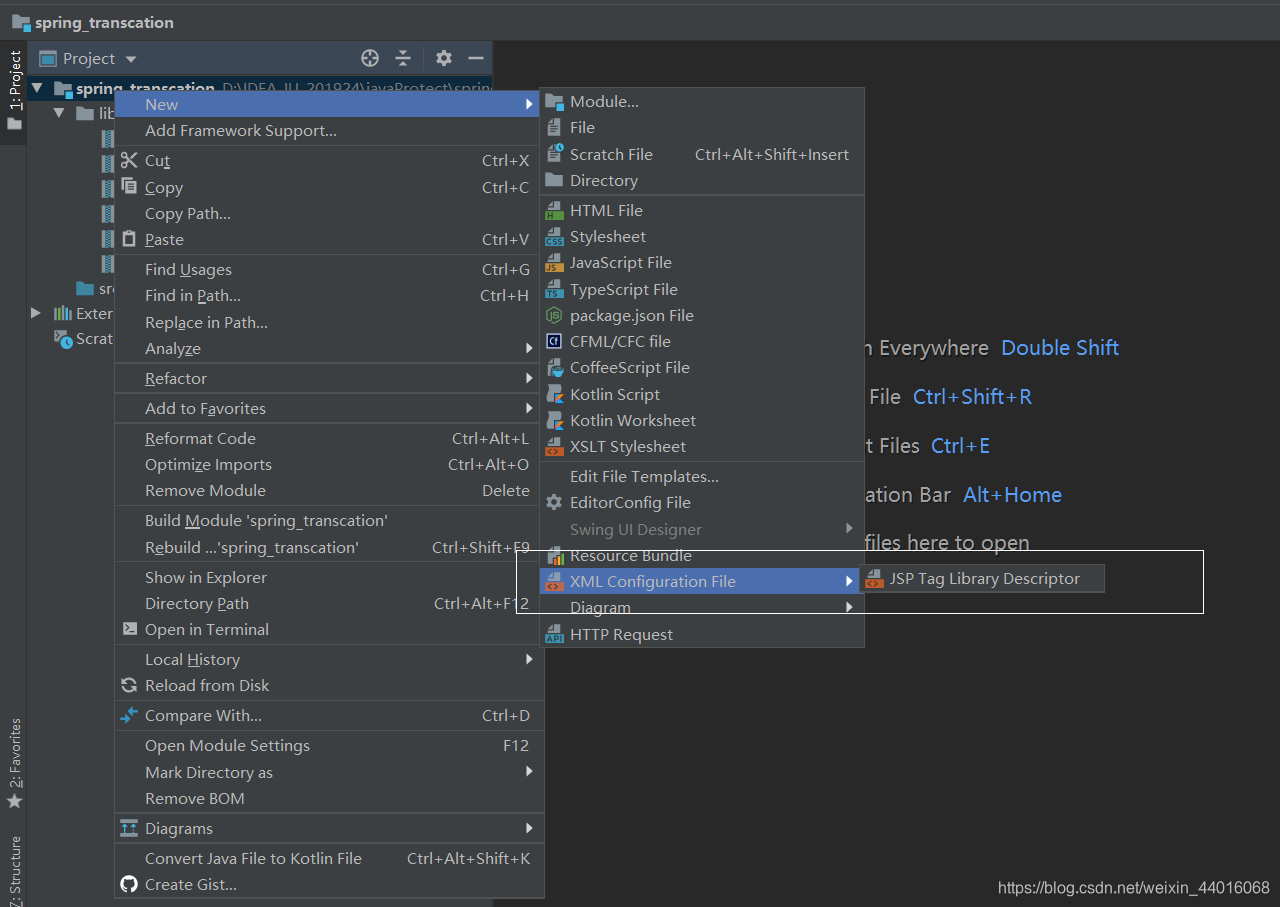Image resolution: width=1280 pixels, height=907 pixels.
Task: Click the HTML File icon
Action: coord(554,211)
